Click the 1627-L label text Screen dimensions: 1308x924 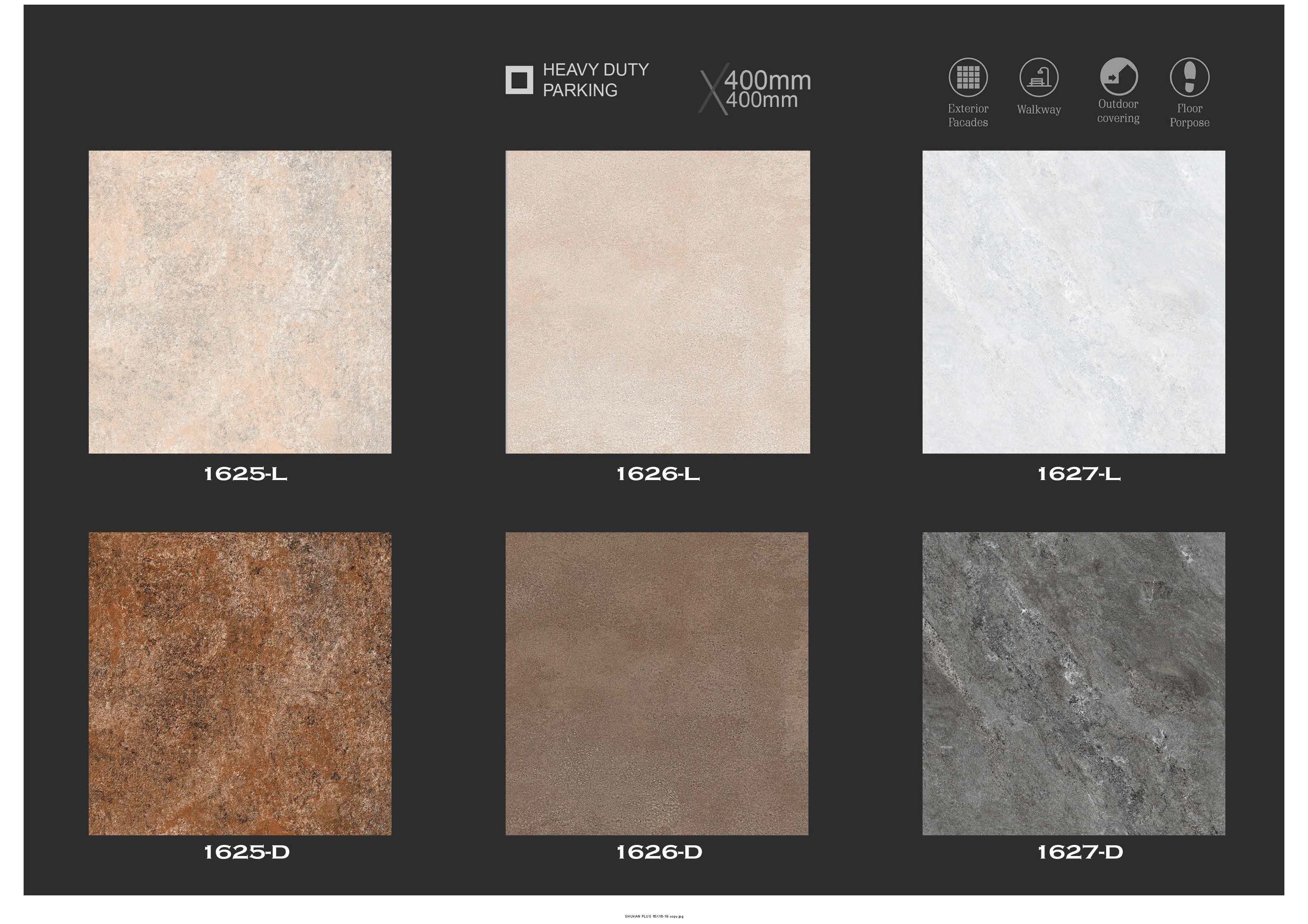pos(1079,474)
